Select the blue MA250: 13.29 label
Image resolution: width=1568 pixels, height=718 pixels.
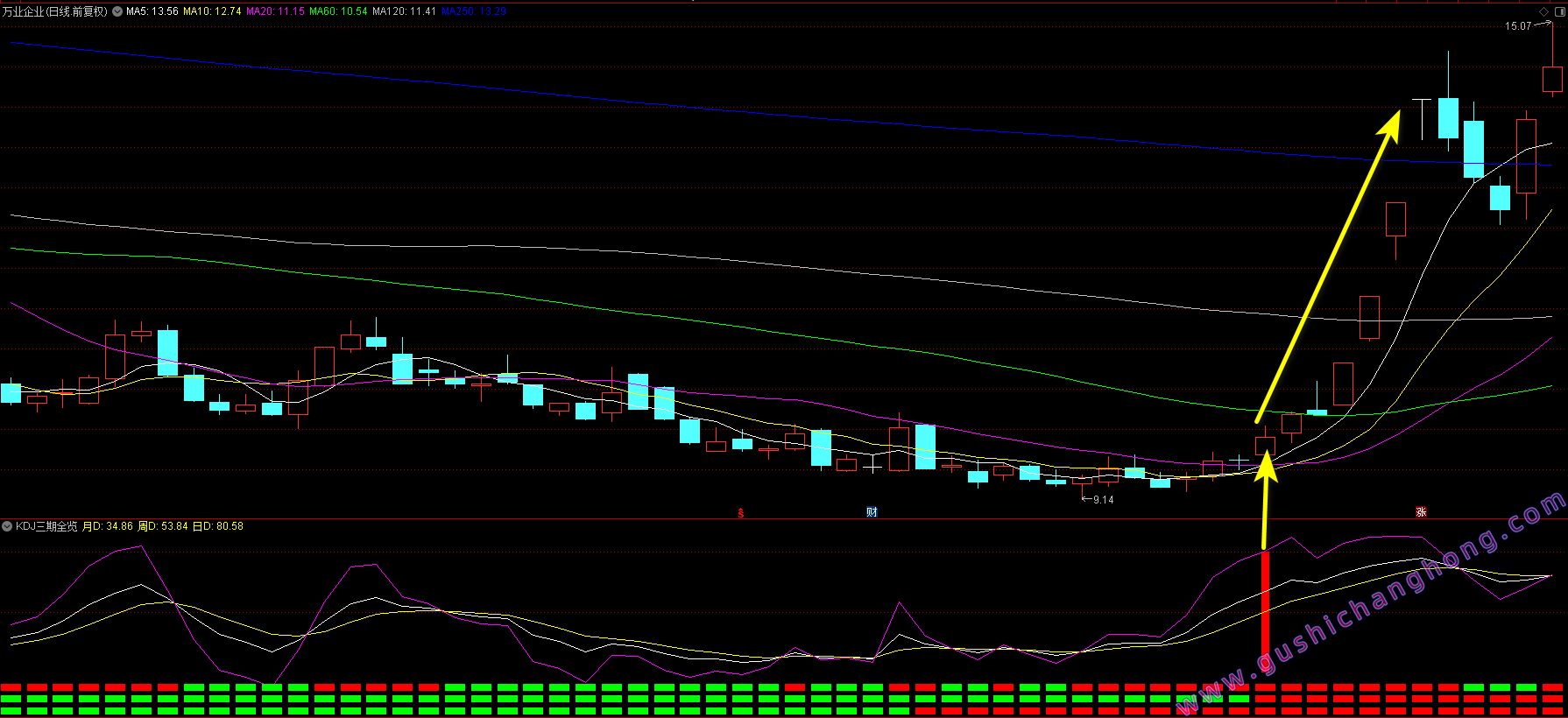click(x=474, y=11)
